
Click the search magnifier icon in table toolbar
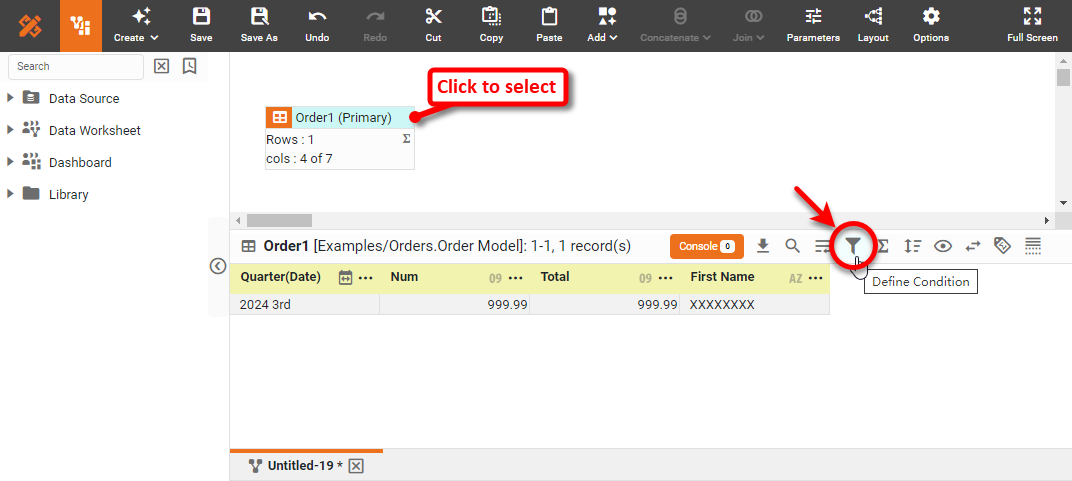point(792,246)
